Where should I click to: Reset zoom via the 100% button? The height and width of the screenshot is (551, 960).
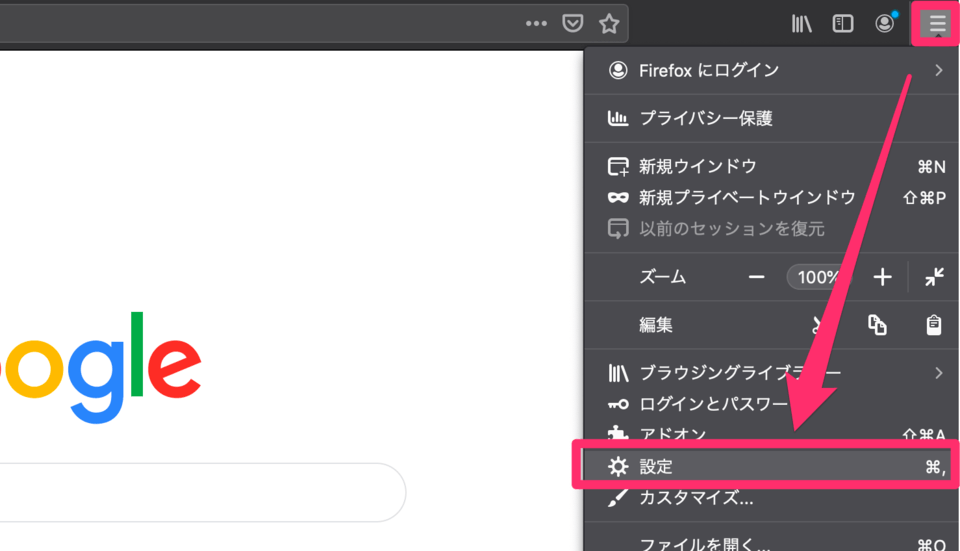(818, 277)
